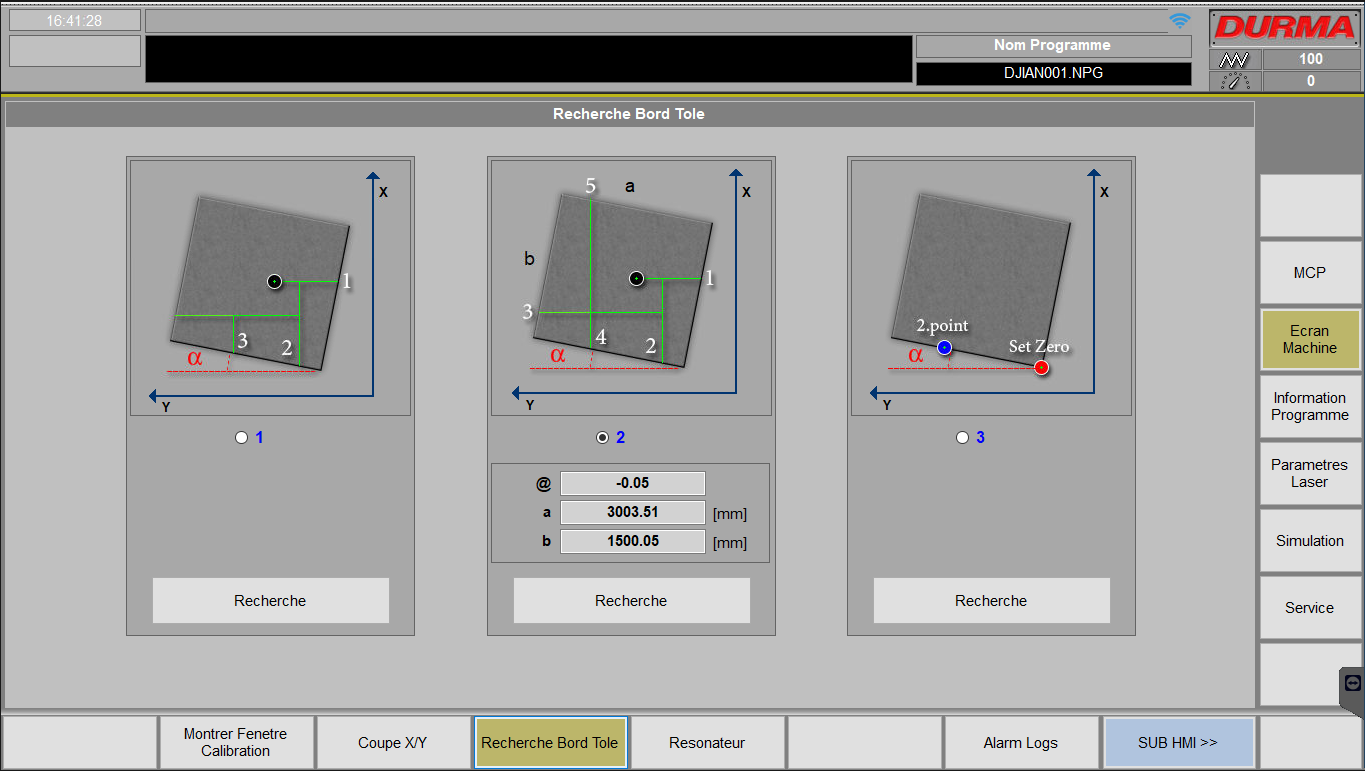
Task: Open the MCP panel
Action: coord(1309,272)
